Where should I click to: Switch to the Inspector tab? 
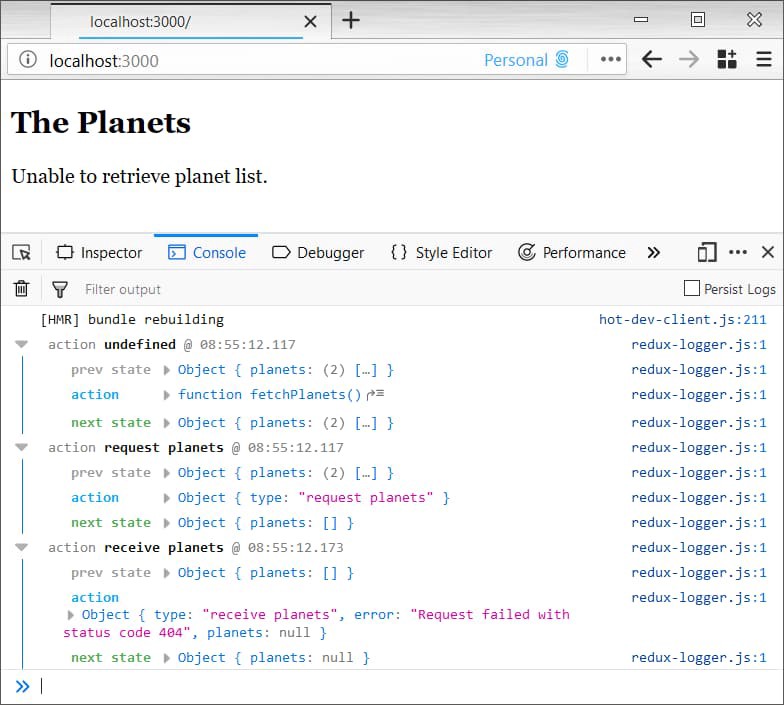[99, 253]
